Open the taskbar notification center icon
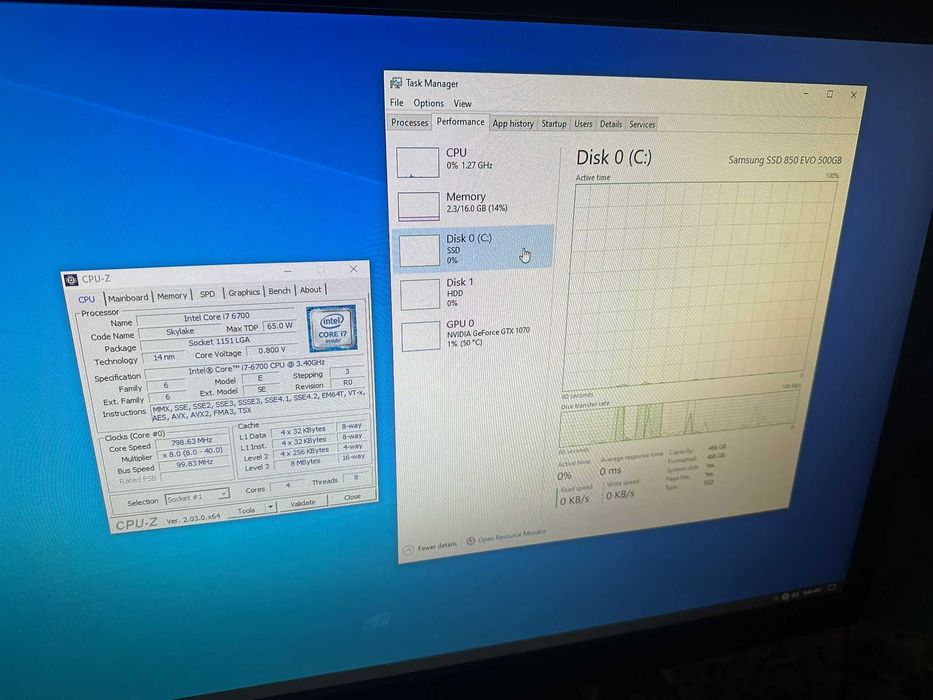933x700 pixels. 832,588
